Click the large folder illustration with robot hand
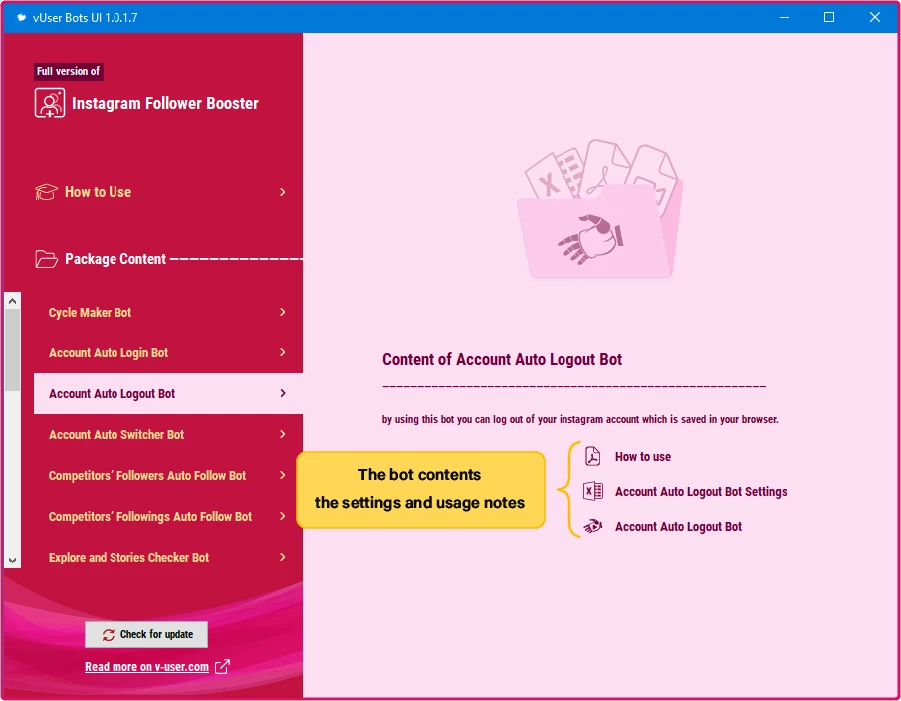This screenshot has height=701, width=901. [x=600, y=209]
